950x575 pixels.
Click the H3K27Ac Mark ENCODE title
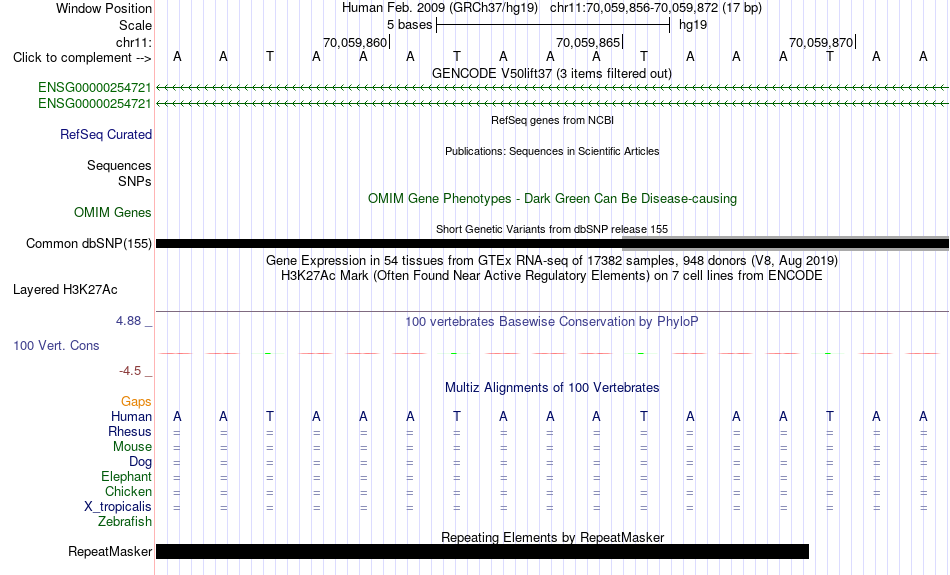pos(552,276)
